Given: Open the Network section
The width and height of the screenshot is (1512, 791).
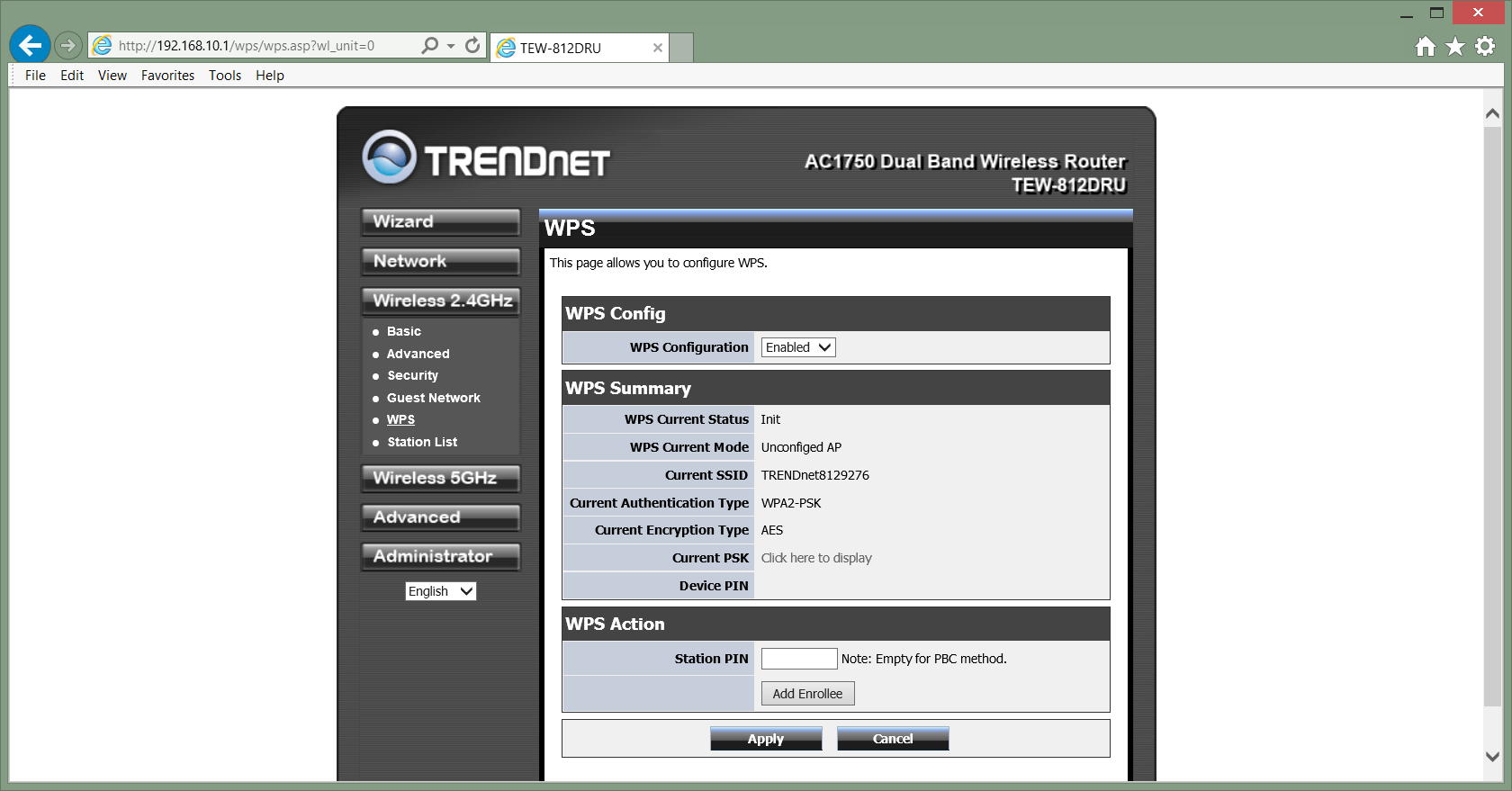Looking at the screenshot, I should click(x=440, y=261).
